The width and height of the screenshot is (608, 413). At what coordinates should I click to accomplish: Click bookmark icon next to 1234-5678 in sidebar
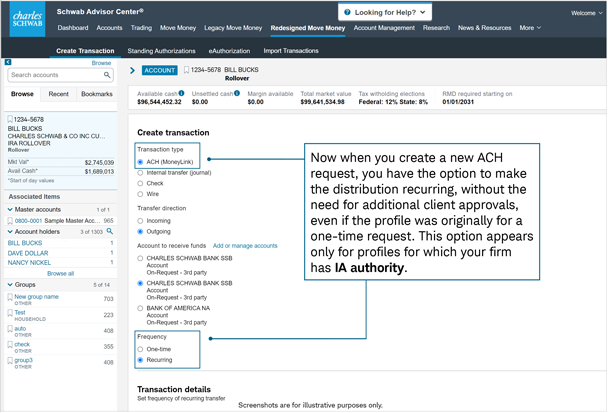(10, 119)
